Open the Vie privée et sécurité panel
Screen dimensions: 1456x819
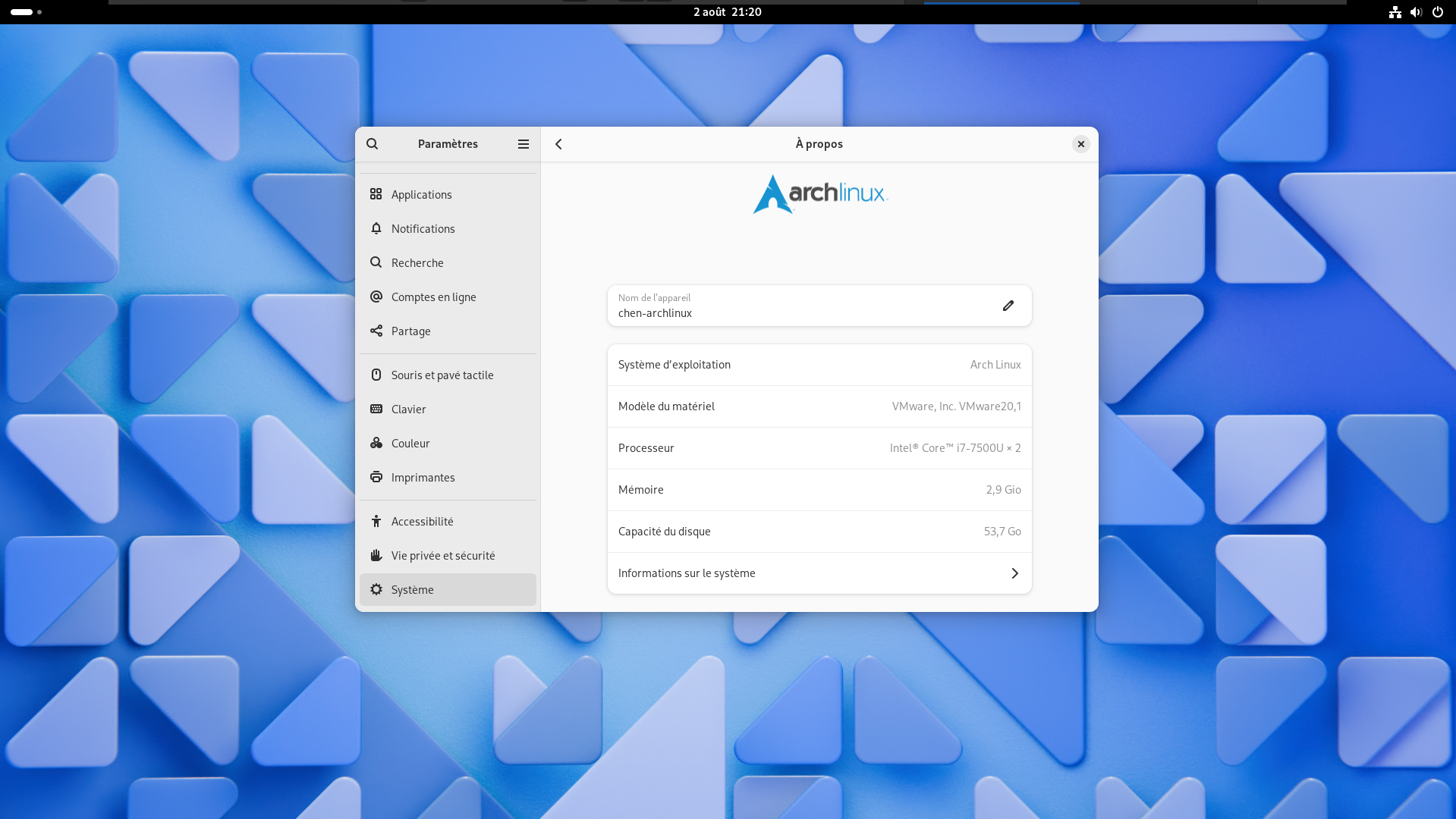[448, 555]
